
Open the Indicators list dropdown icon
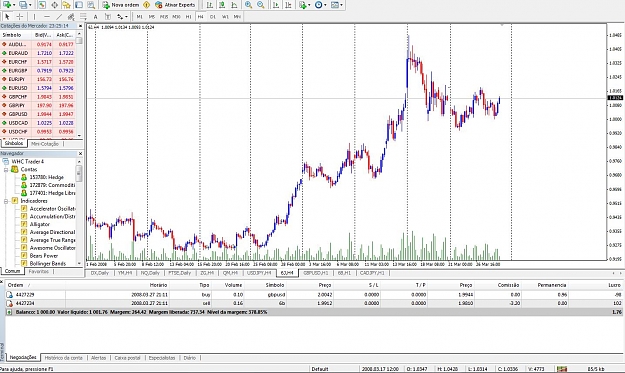(304, 5)
